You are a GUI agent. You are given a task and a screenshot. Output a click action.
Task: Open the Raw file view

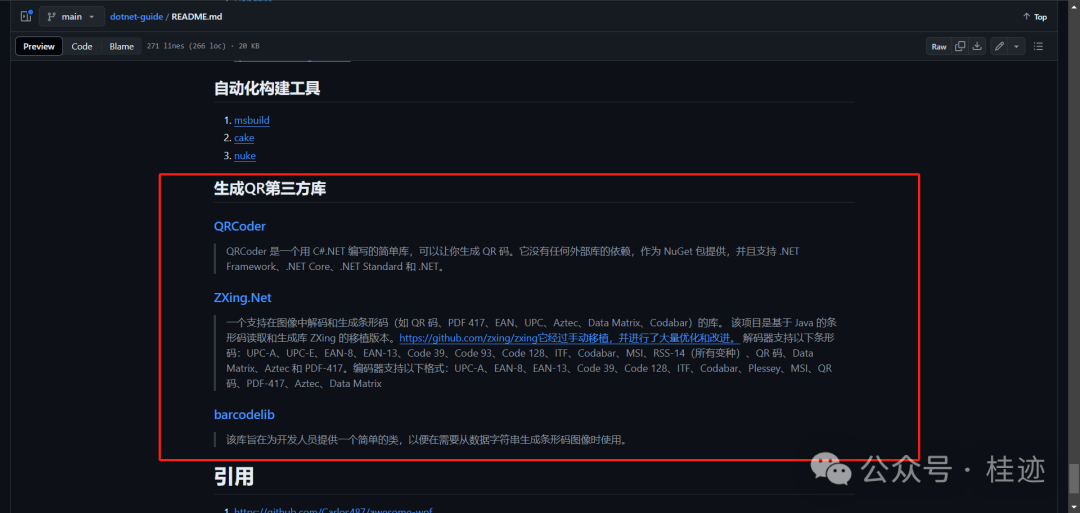939,46
